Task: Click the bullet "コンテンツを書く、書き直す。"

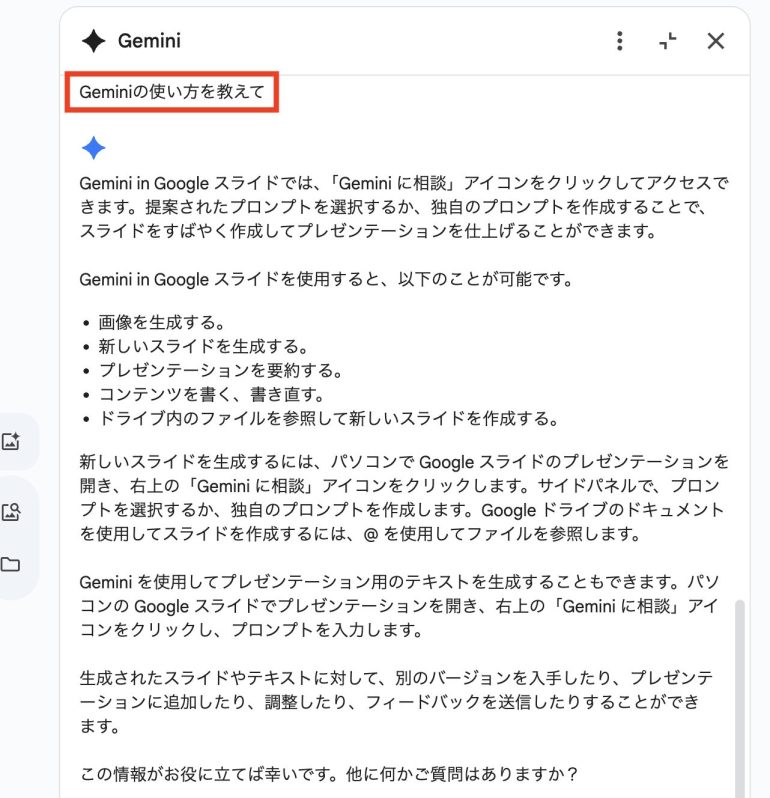Action: (211, 394)
